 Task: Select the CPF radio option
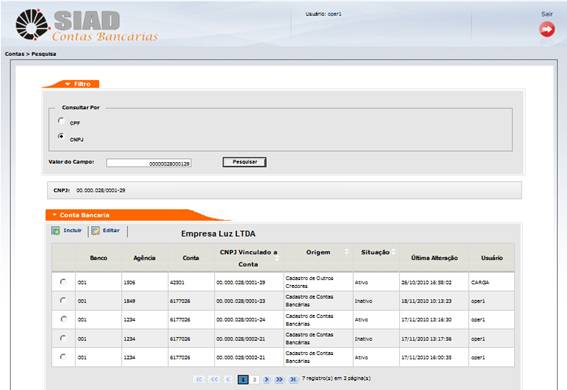point(61,121)
